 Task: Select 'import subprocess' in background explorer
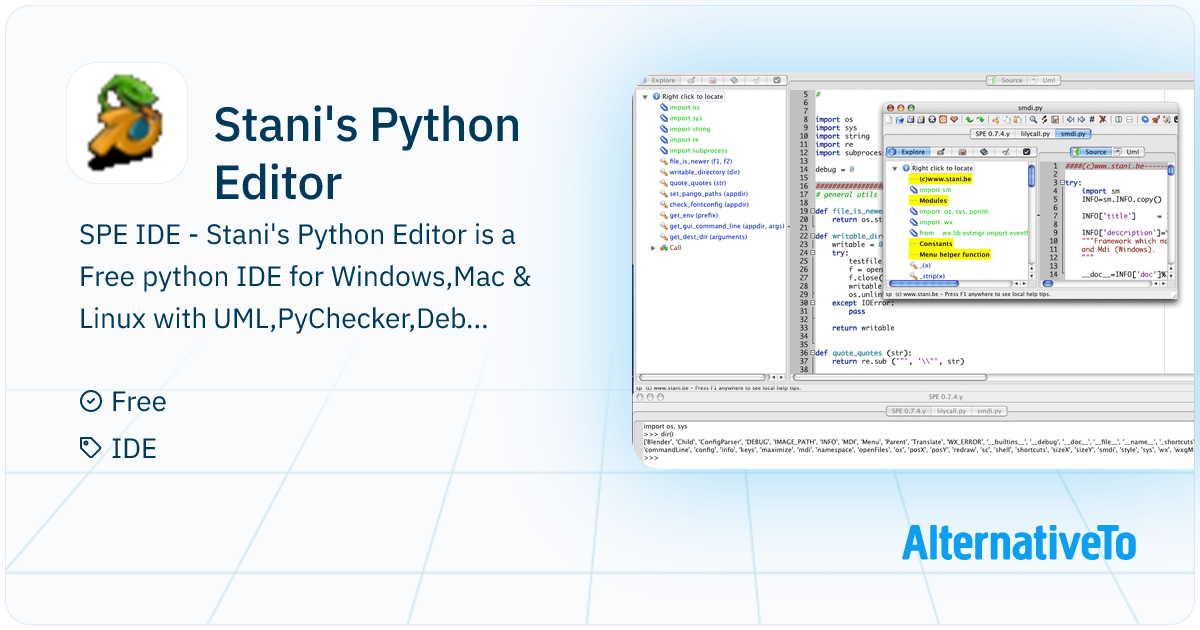[698, 150]
